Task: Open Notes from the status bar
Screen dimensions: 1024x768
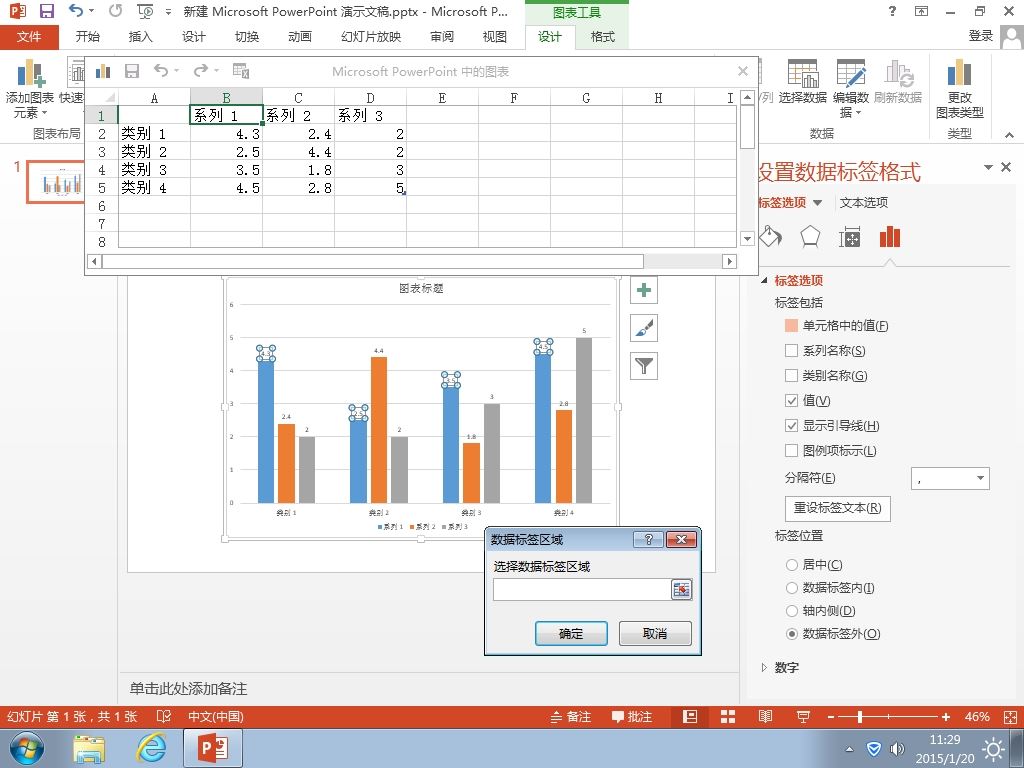Action: click(571, 717)
